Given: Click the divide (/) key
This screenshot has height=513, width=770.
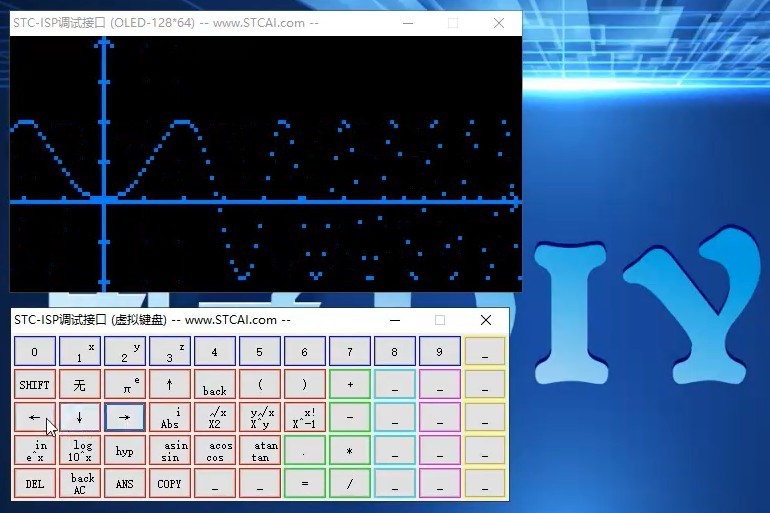Looking at the screenshot, I should (x=350, y=484).
